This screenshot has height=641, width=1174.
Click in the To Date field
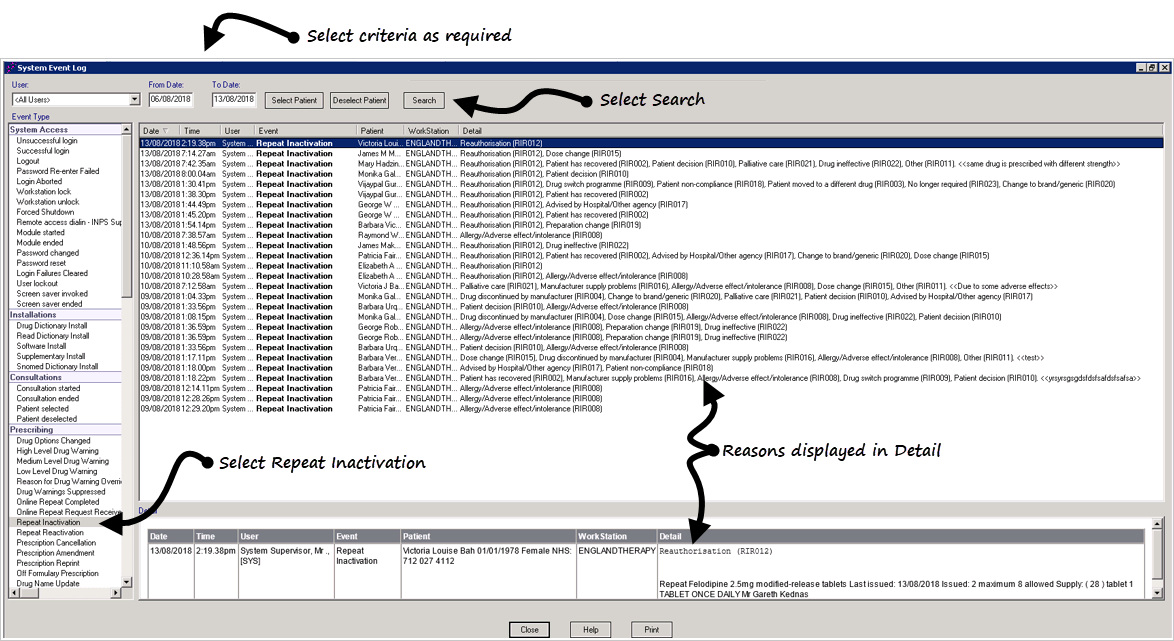(x=233, y=100)
